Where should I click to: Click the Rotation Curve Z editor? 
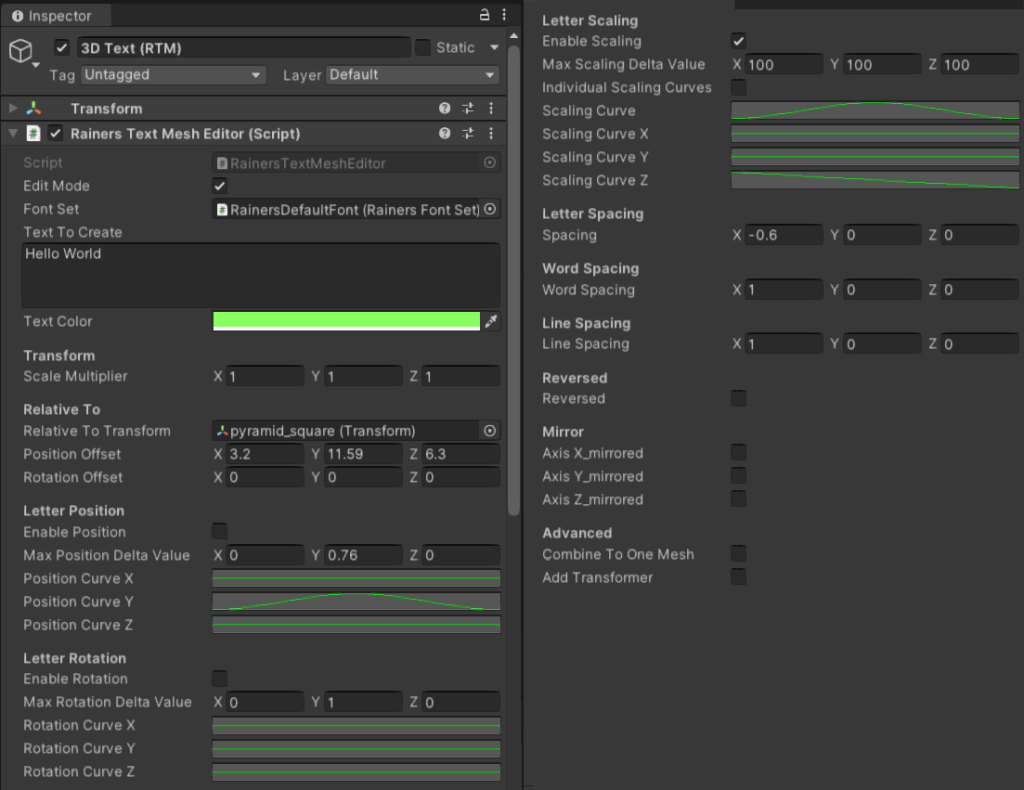357,772
